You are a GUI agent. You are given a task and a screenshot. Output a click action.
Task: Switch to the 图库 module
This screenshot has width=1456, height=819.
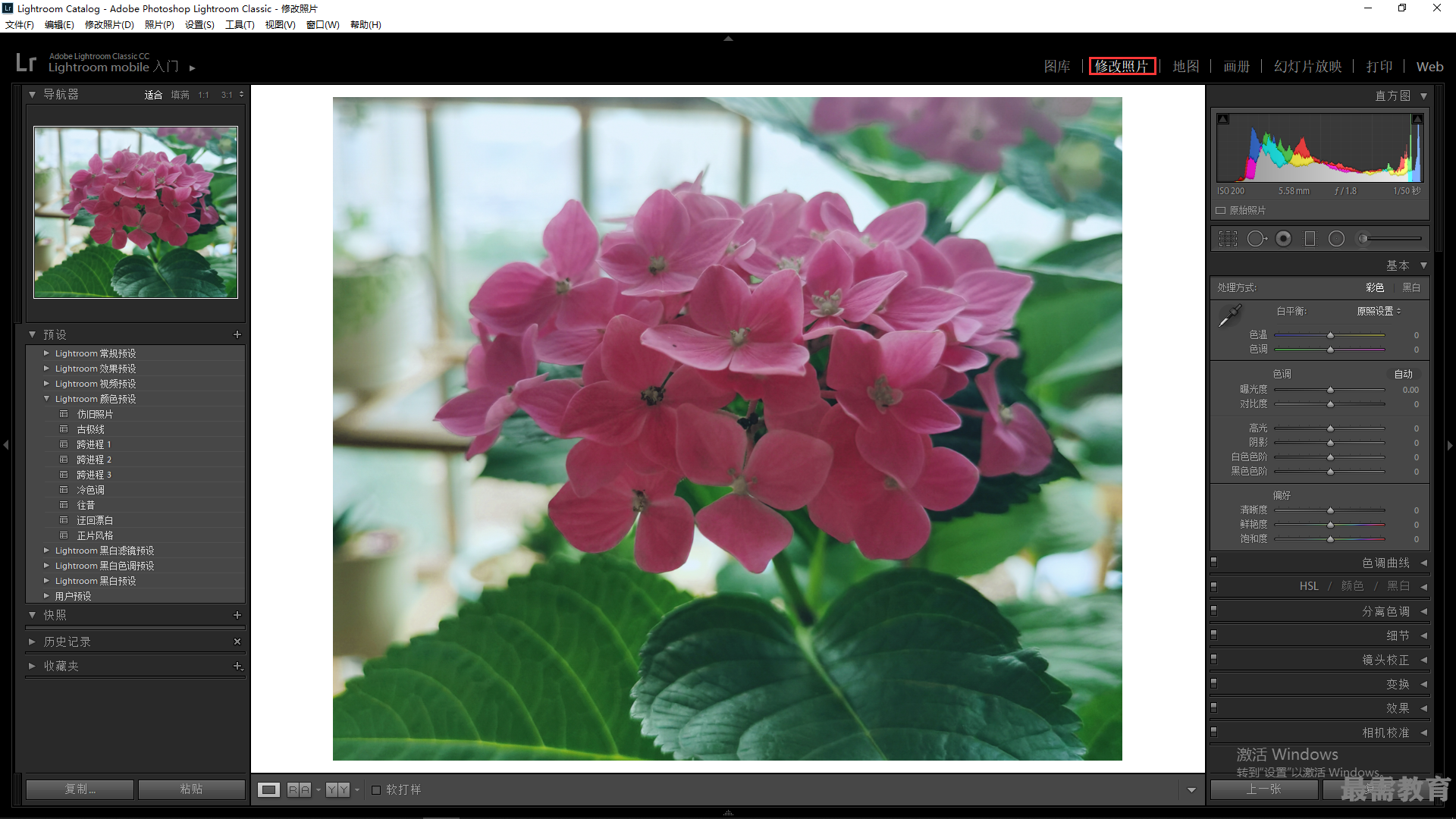[1057, 67]
